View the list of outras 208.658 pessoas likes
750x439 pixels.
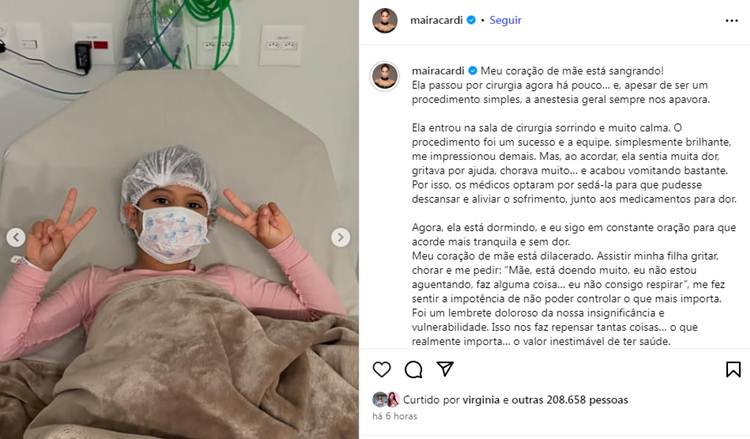point(570,400)
